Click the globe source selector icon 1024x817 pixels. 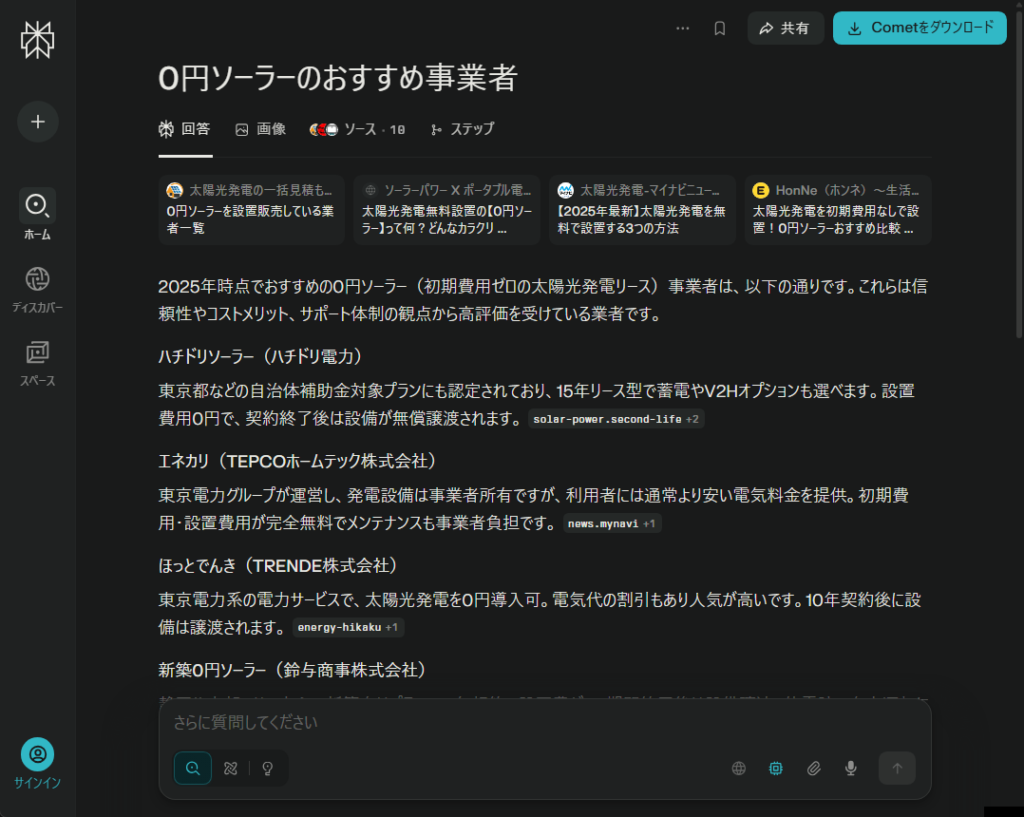739,768
